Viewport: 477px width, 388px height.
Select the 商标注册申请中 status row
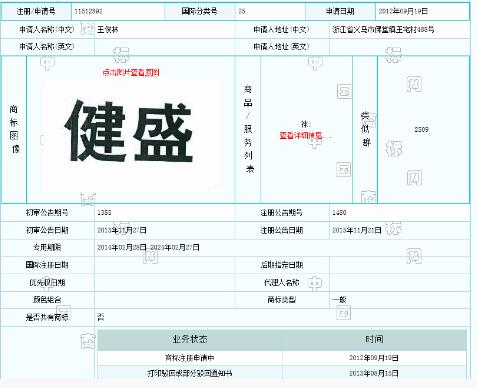click(x=190, y=358)
